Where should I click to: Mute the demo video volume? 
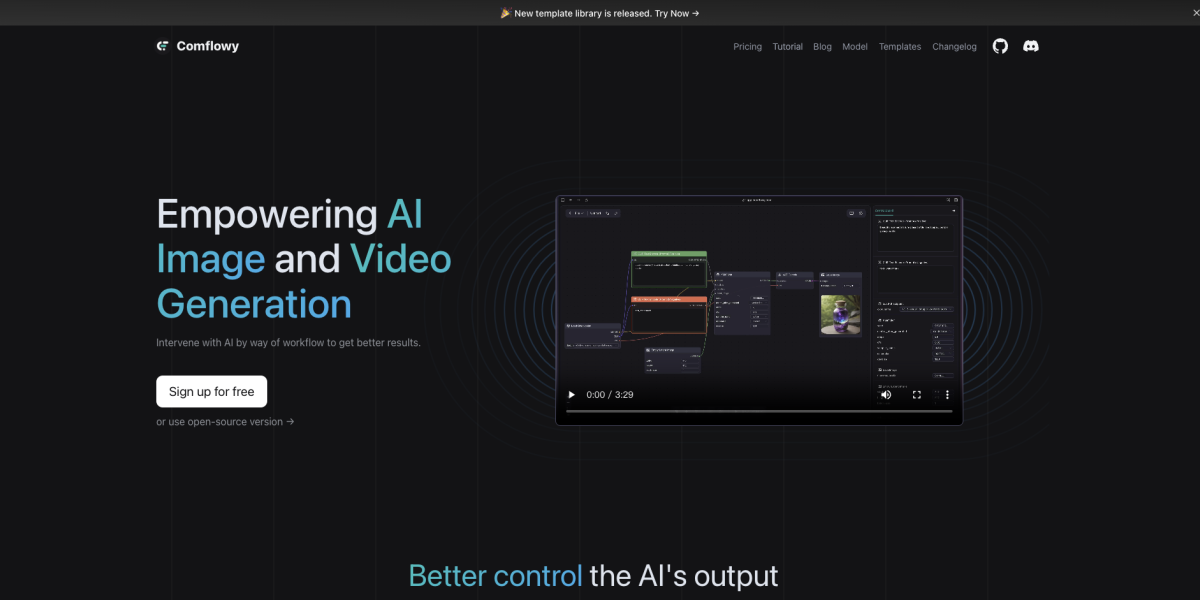(886, 395)
